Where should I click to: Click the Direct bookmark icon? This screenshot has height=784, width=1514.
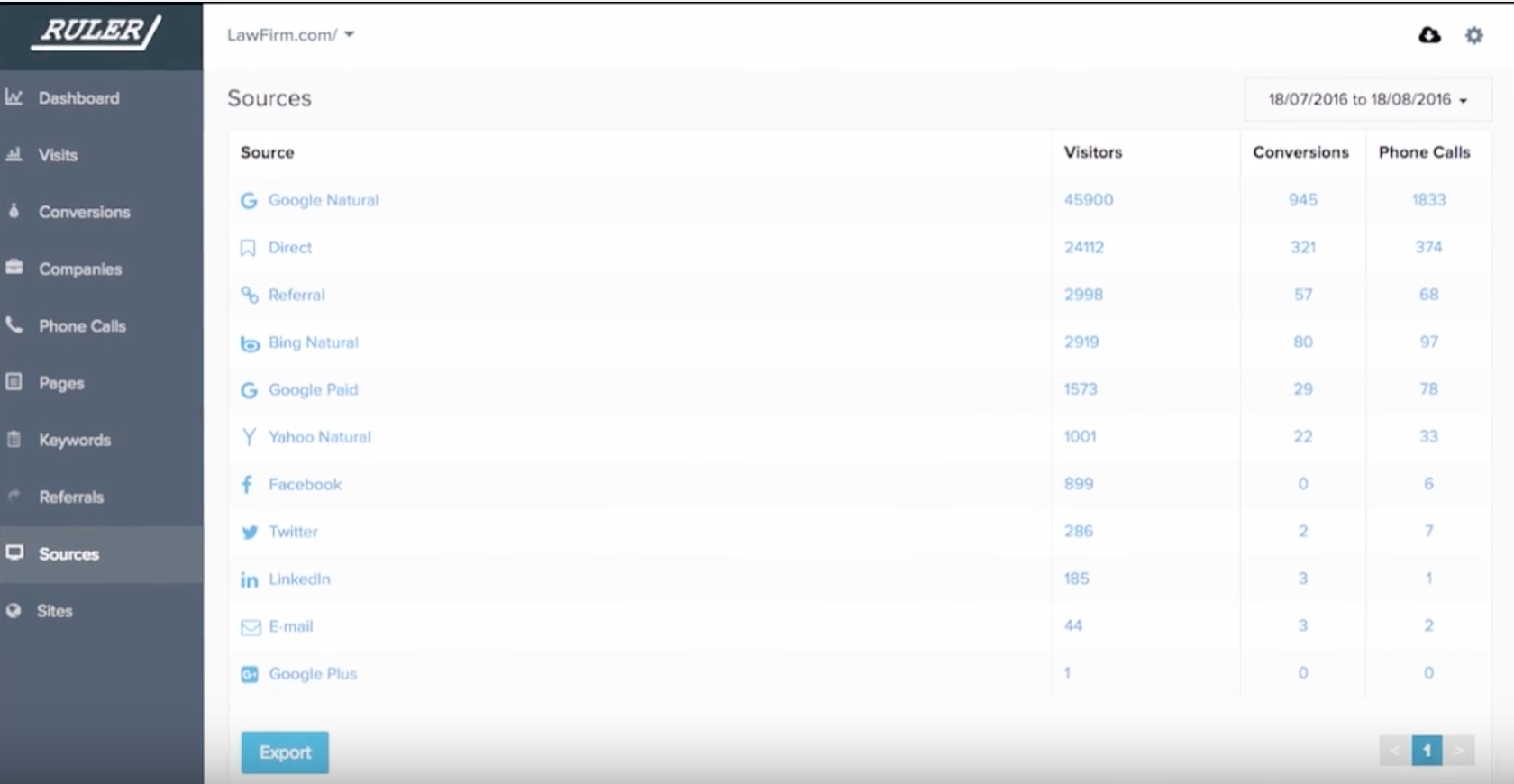[x=248, y=248]
